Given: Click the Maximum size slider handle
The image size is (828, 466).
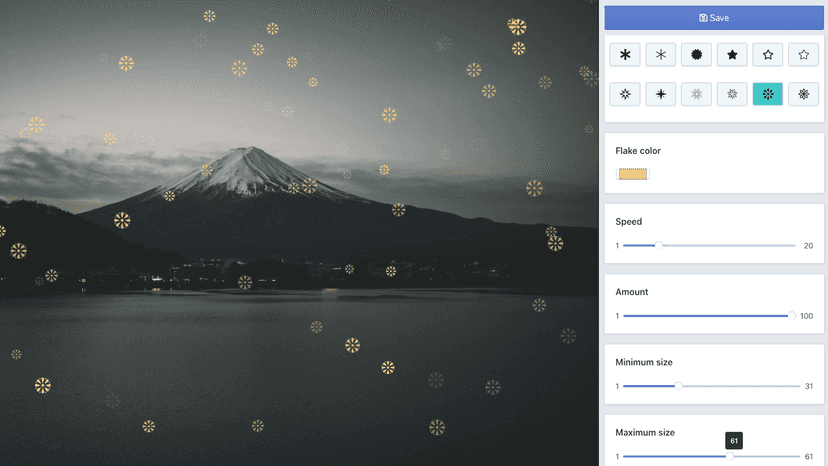Looking at the screenshot, I should pyautogui.click(x=730, y=456).
